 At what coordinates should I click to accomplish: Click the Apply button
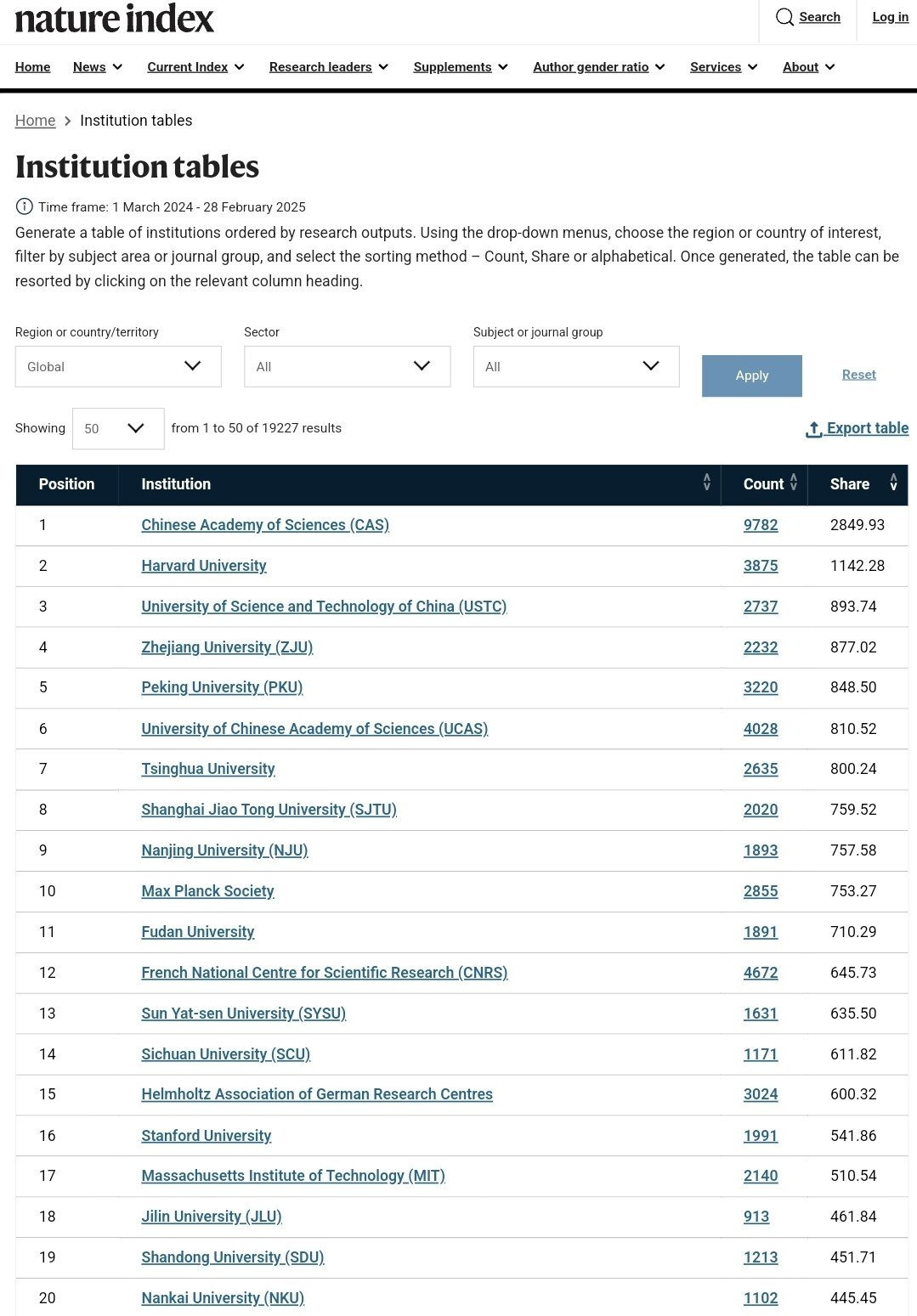coord(752,376)
